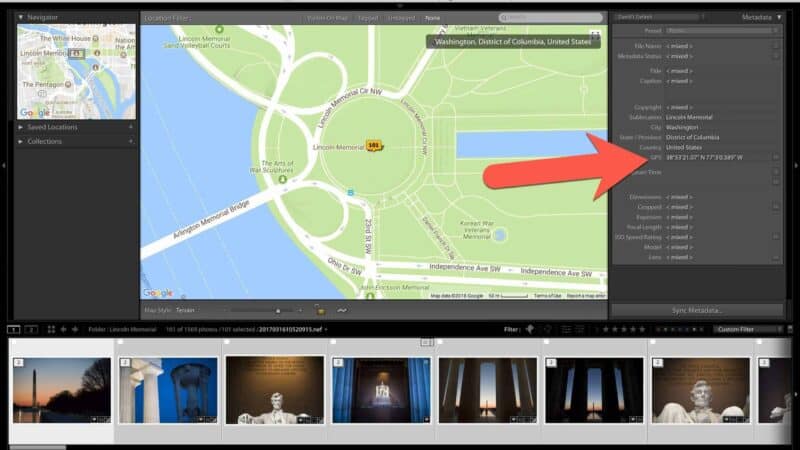The width and height of the screenshot is (800, 450).
Task: Collapse left panel with edge arrow
Action: 4,165
